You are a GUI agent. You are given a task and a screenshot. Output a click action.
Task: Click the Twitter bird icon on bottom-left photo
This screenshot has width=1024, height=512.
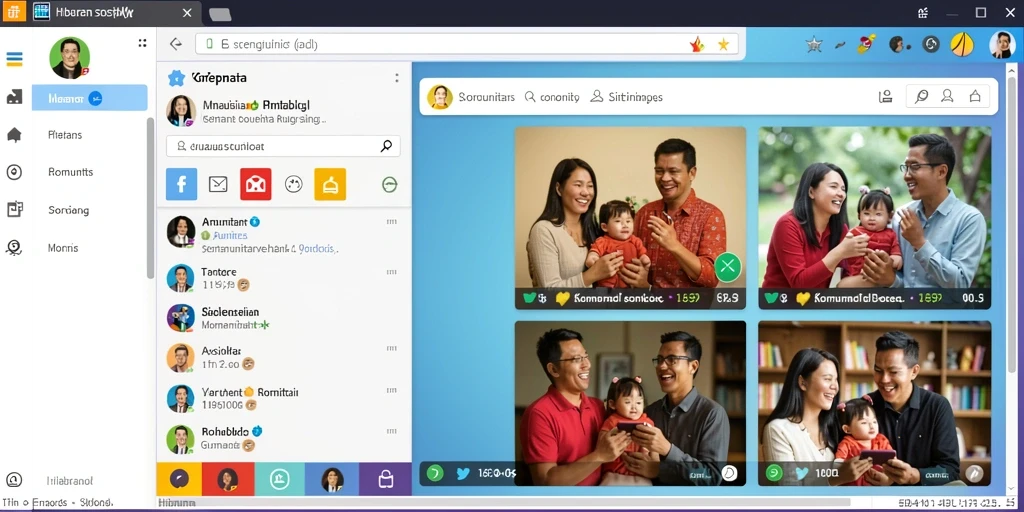click(x=463, y=473)
